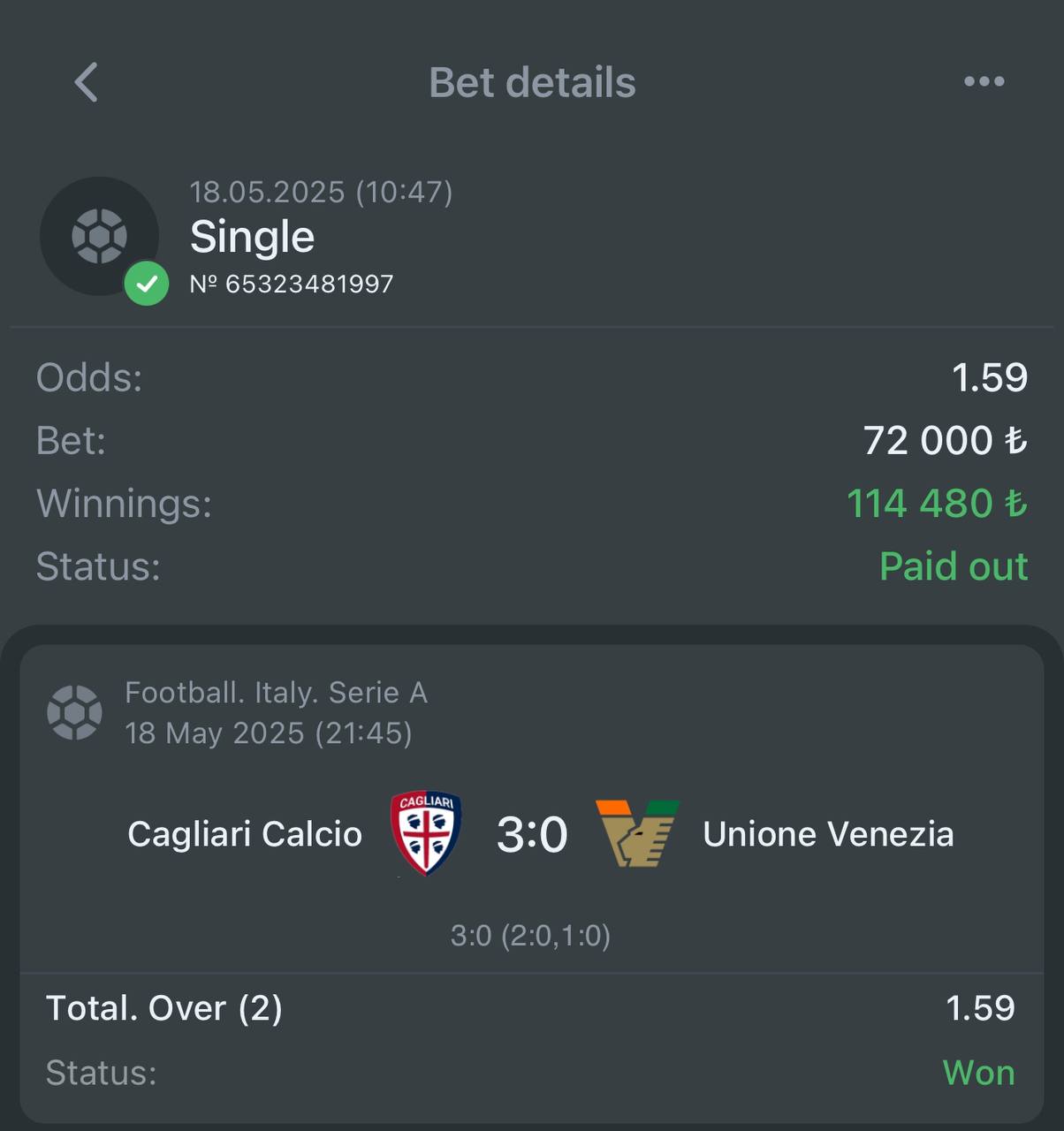Tap the 1.59 odds value at top
Image resolution: width=1064 pixels, height=1131 pixels.
coord(990,377)
